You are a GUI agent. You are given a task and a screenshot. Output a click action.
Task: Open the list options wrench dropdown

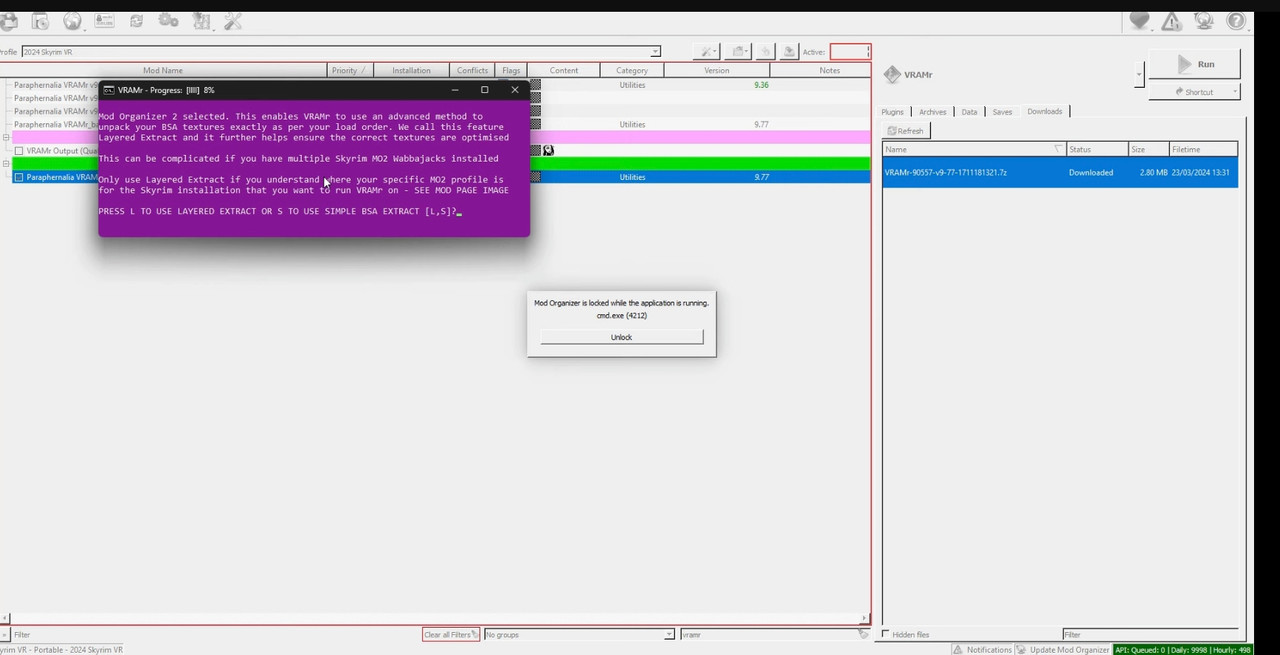709,51
